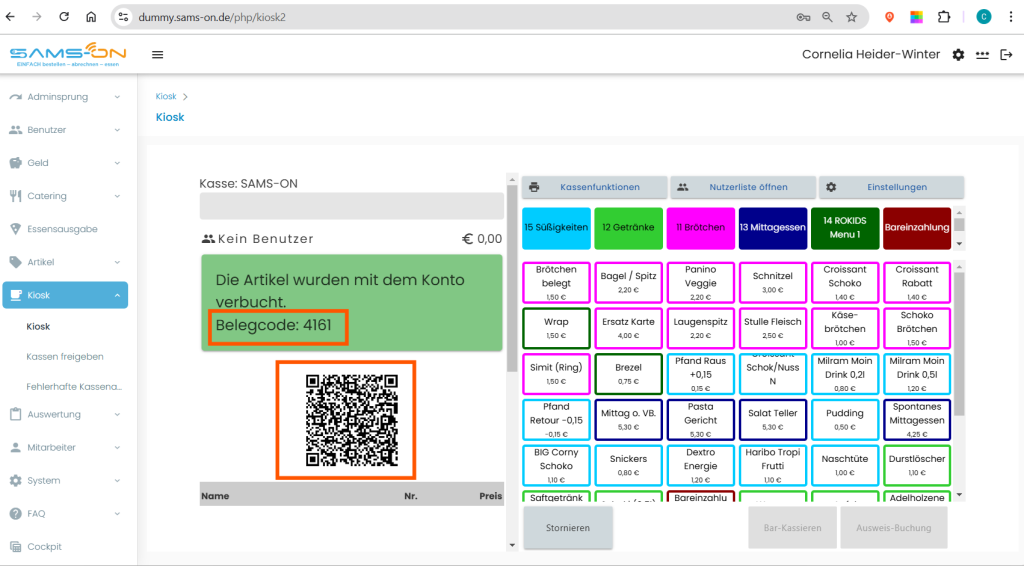Bookmark this page with the star icon

tap(852, 18)
